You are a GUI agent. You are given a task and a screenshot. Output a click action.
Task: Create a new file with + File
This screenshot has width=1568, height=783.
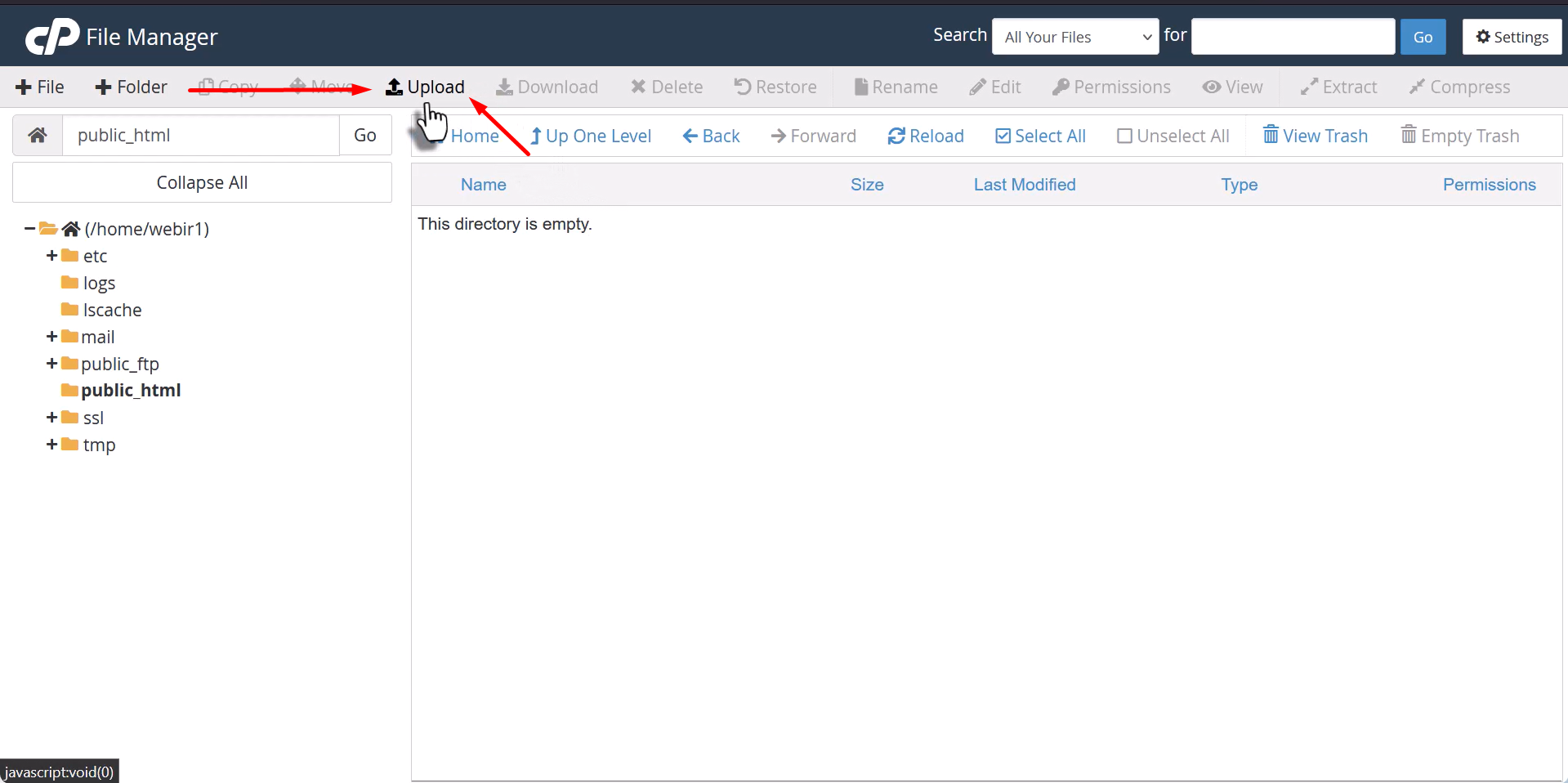[x=40, y=87]
